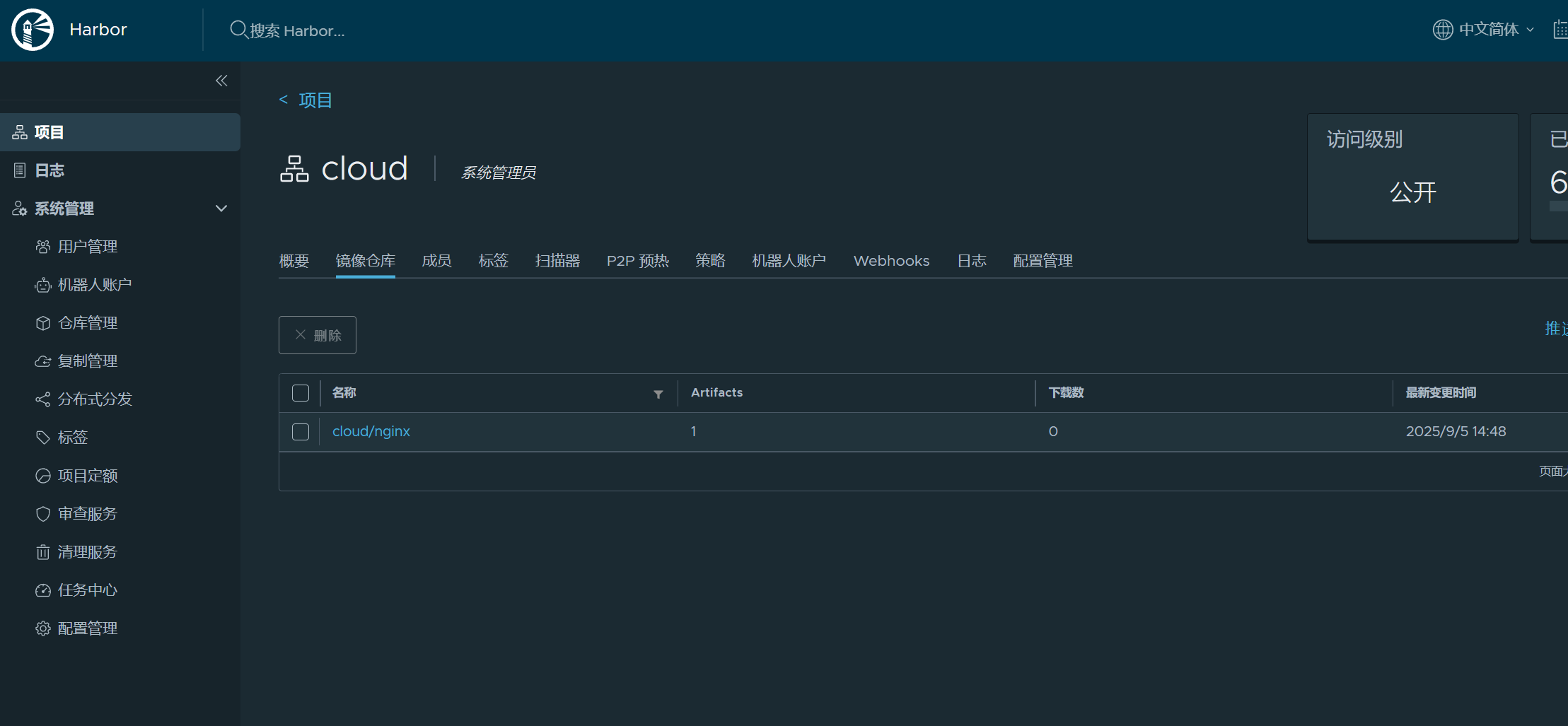The height and width of the screenshot is (726, 1568).
Task: Click the 名称 column header
Action: coord(344,393)
